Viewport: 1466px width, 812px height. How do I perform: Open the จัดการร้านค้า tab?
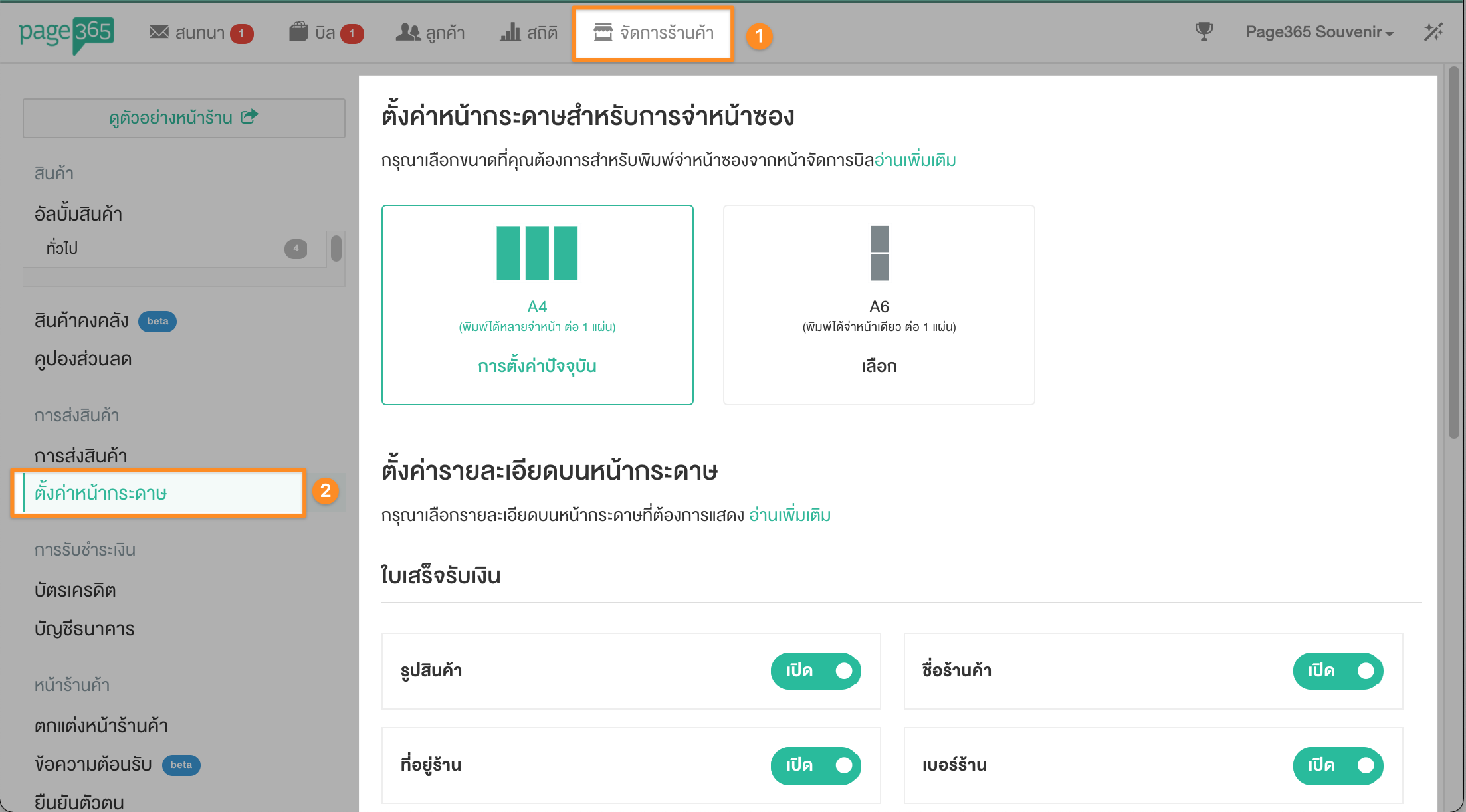click(653, 33)
